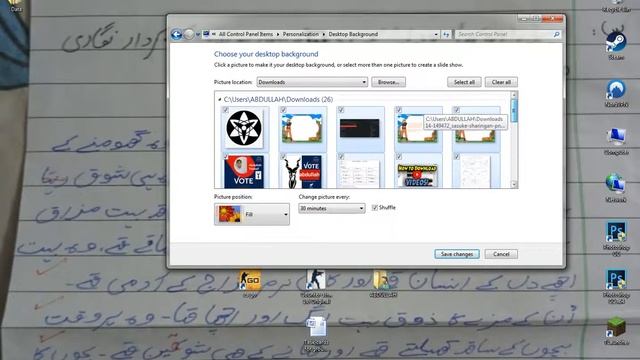Screen dimensions: 640x360
Task: Open the address bar previous locations dropdown
Action: (436, 34)
